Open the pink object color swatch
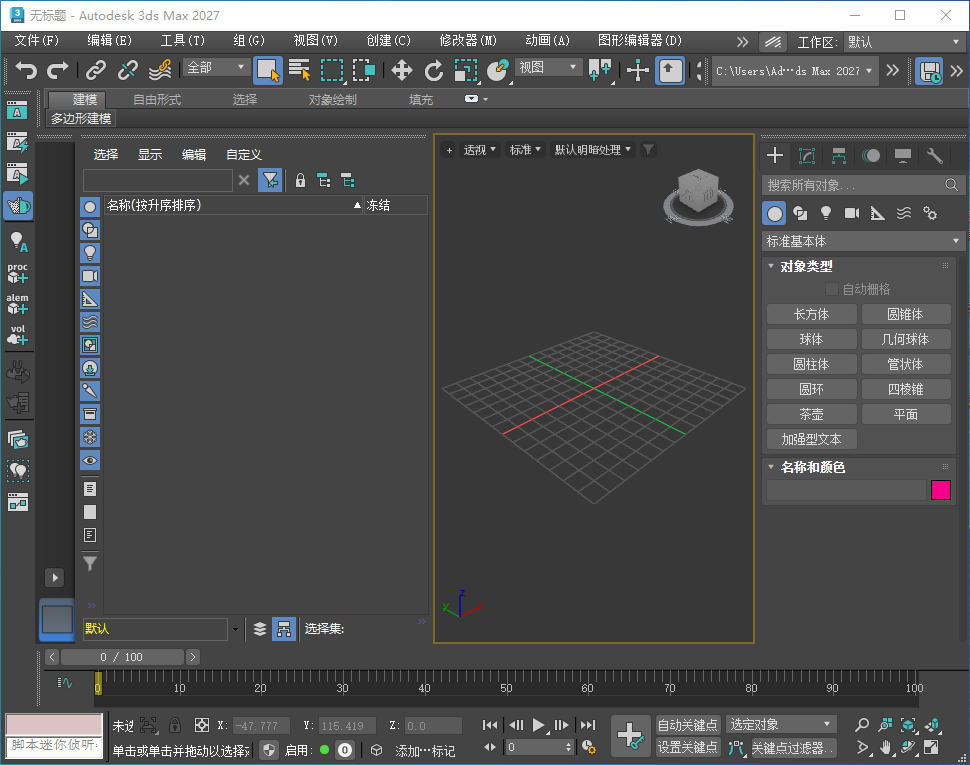 point(941,490)
